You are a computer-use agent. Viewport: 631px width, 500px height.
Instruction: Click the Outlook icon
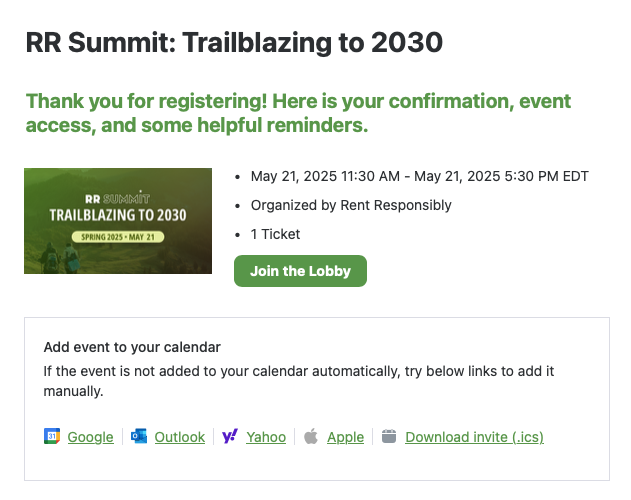coord(139,436)
